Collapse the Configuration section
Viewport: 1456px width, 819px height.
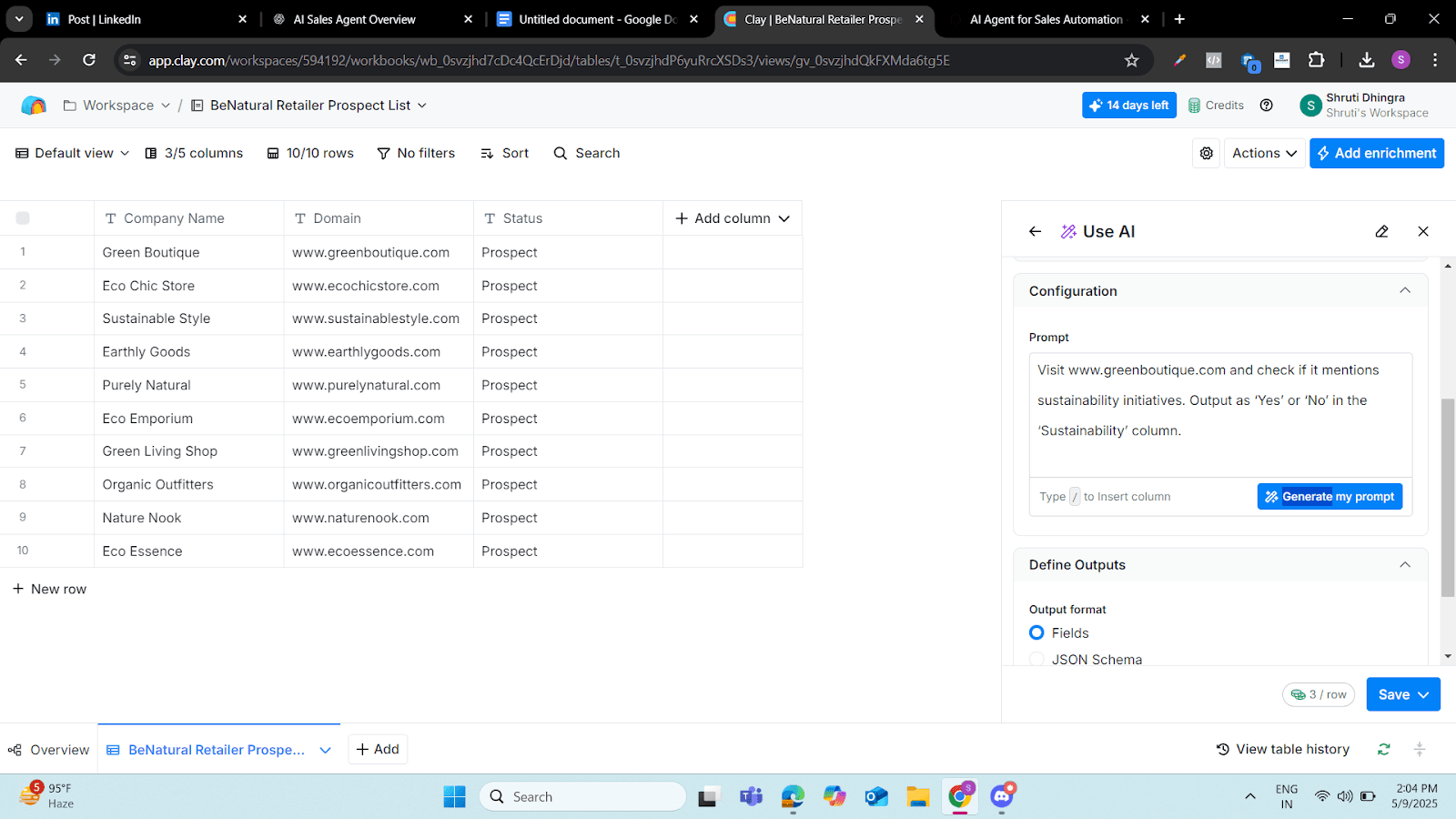(x=1405, y=291)
